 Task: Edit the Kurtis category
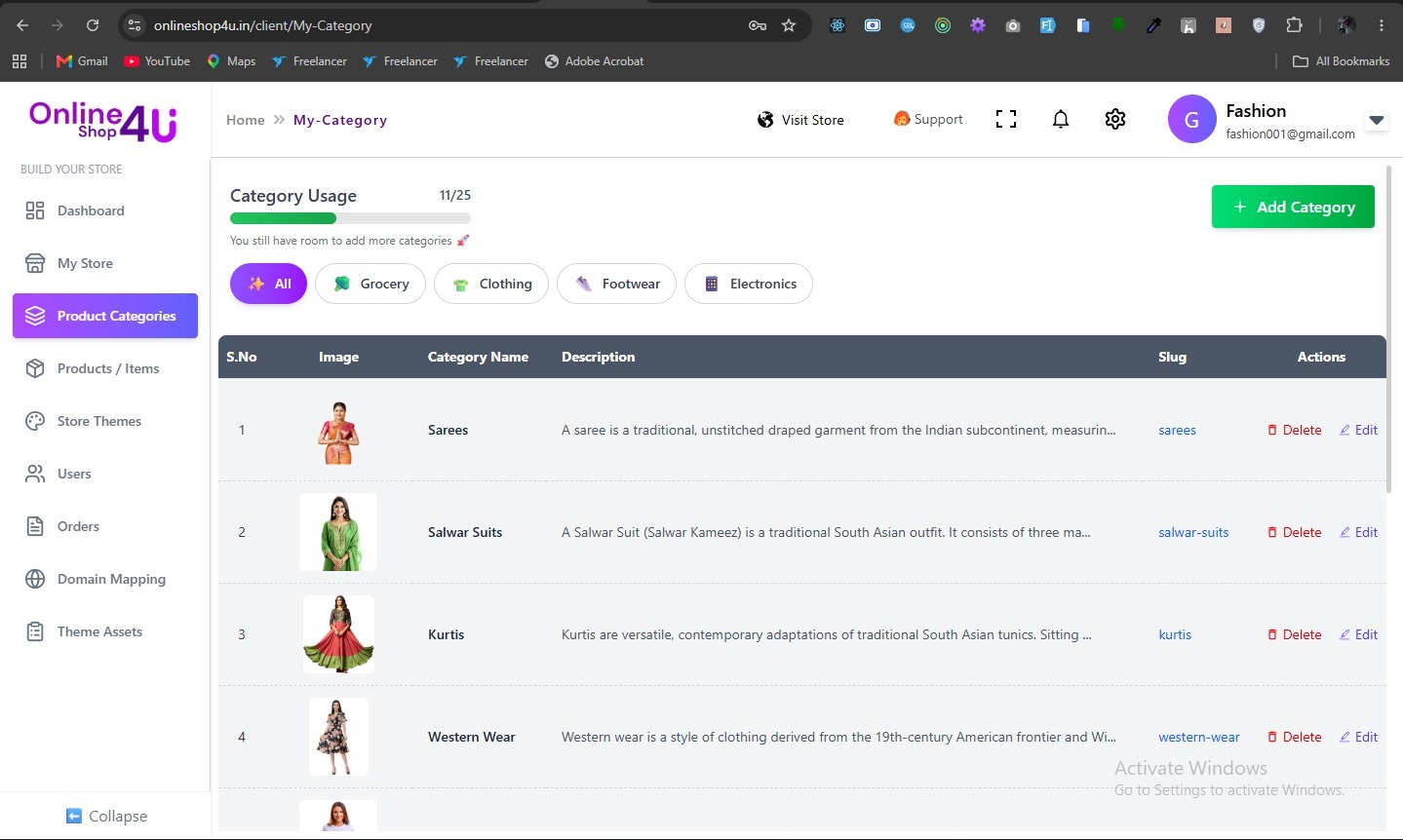[1358, 634]
